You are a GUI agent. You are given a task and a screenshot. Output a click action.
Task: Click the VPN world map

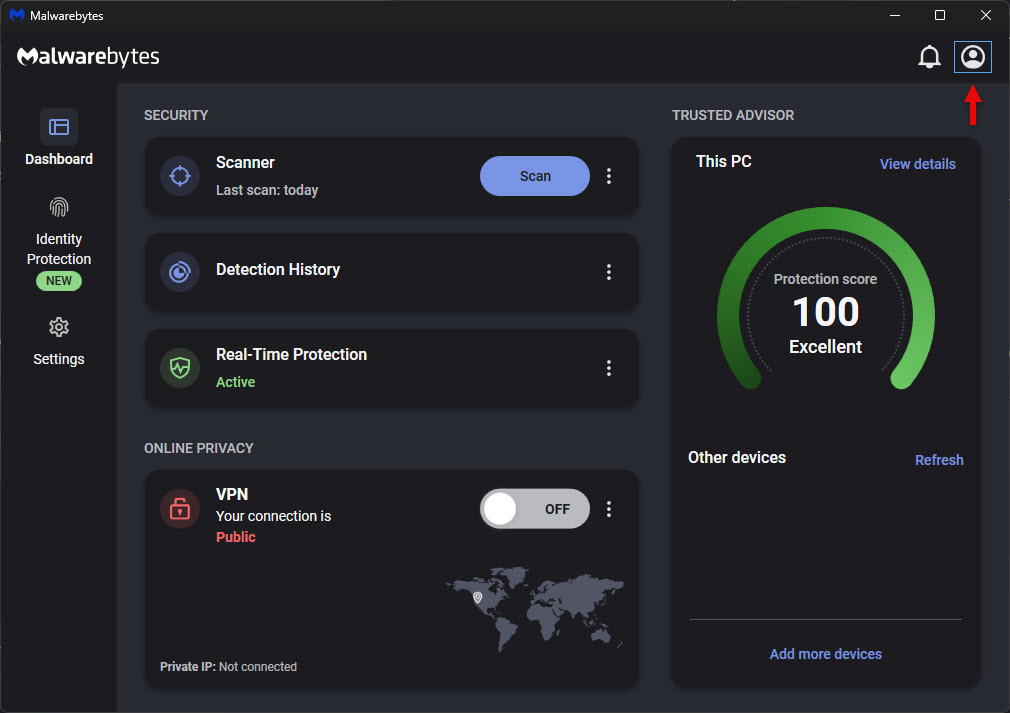click(535, 609)
